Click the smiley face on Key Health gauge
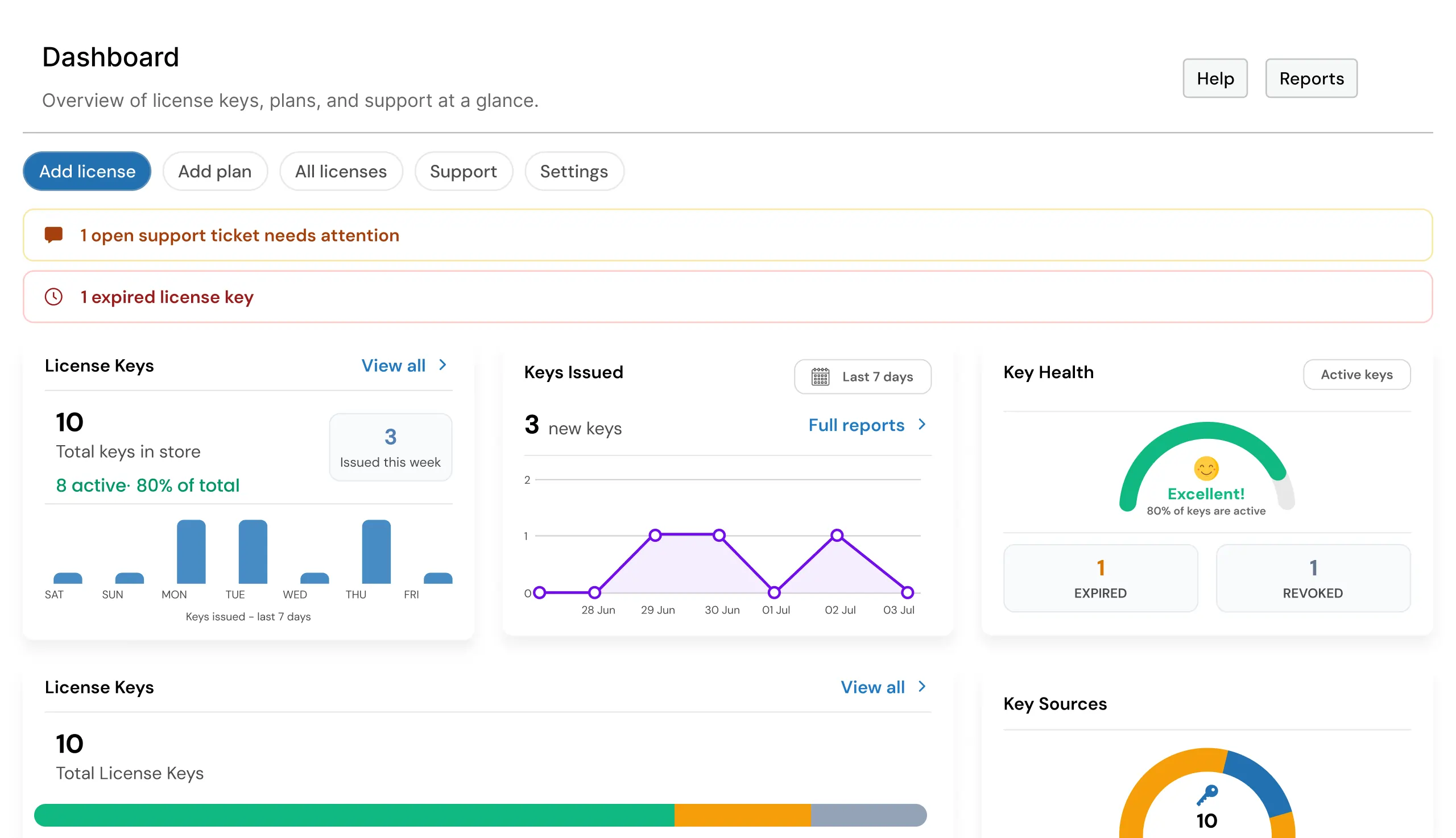 click(x=1206, y=468)
